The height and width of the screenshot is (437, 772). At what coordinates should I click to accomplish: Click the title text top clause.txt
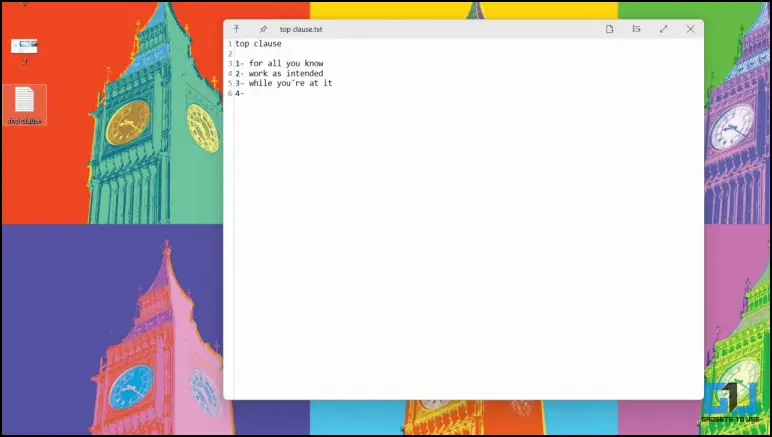click(x=301, y=30)
